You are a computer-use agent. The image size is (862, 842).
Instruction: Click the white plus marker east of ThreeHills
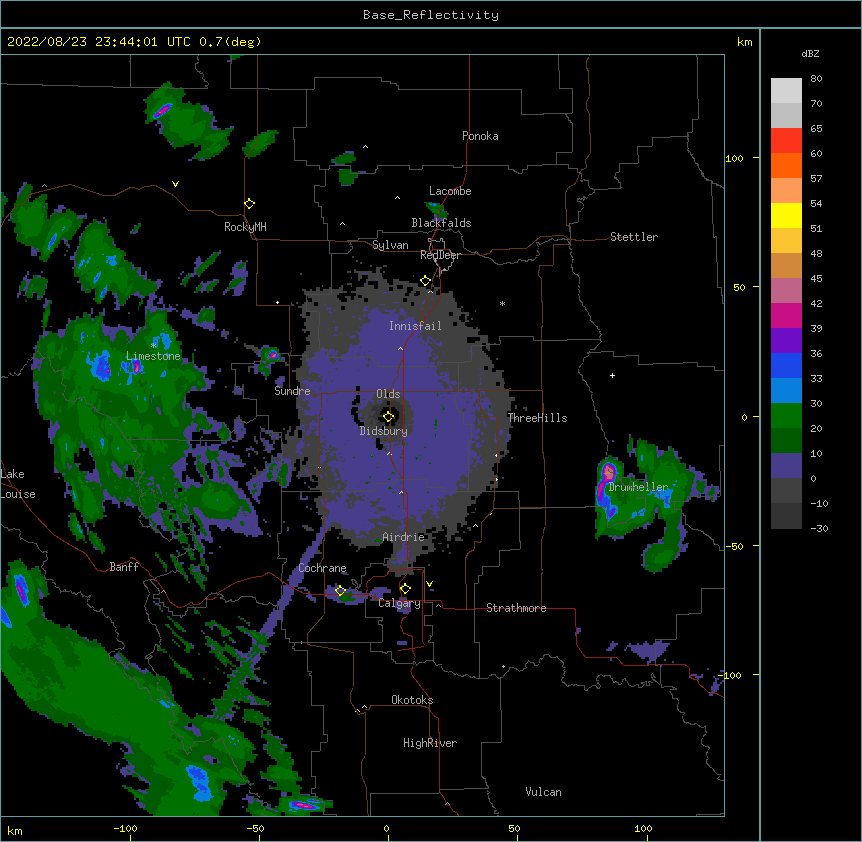(x=612, y=375)
